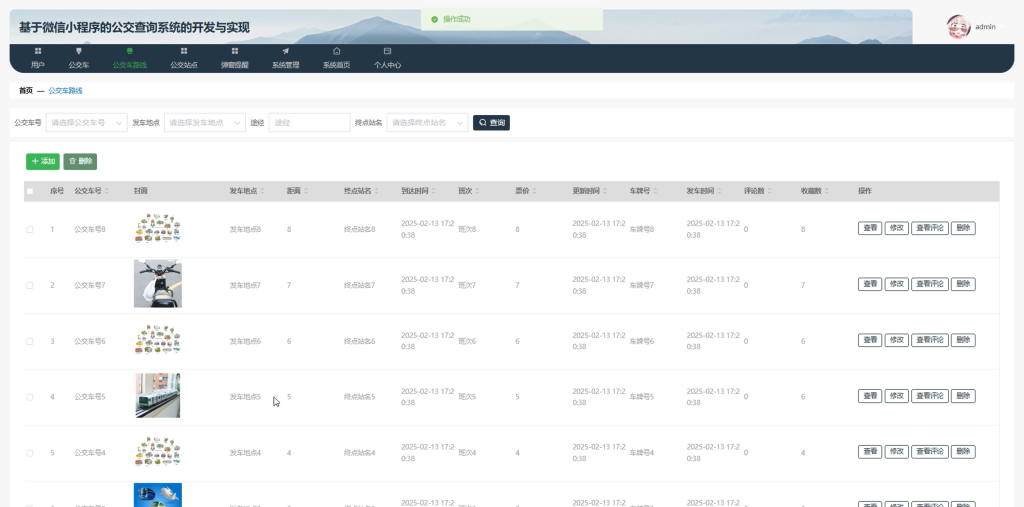Viewport: 1024px width, 507px height.
Task: Click 查看 for 公交车号7
Action: point(870,284)
